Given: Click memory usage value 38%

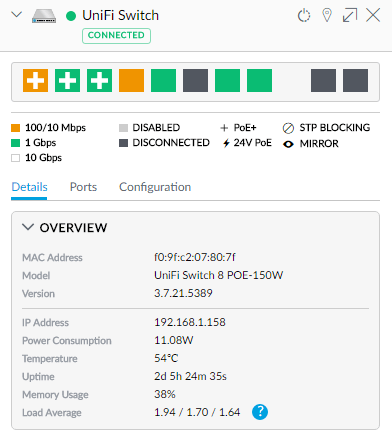Looking at the screenshot, I should (x=165, y=394).
